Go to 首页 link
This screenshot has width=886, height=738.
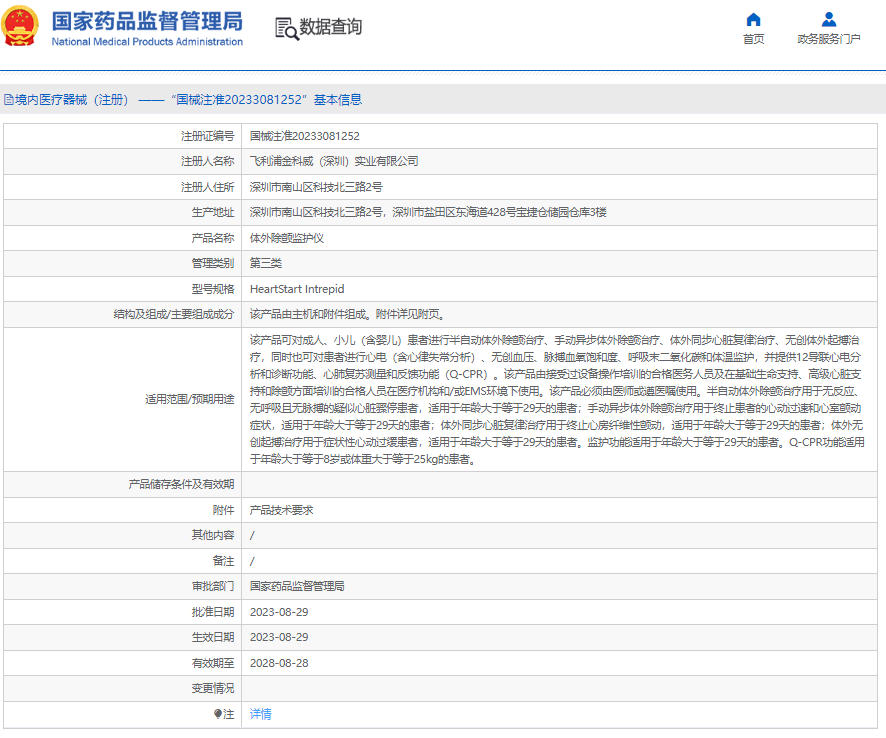(x=753, y=39)
